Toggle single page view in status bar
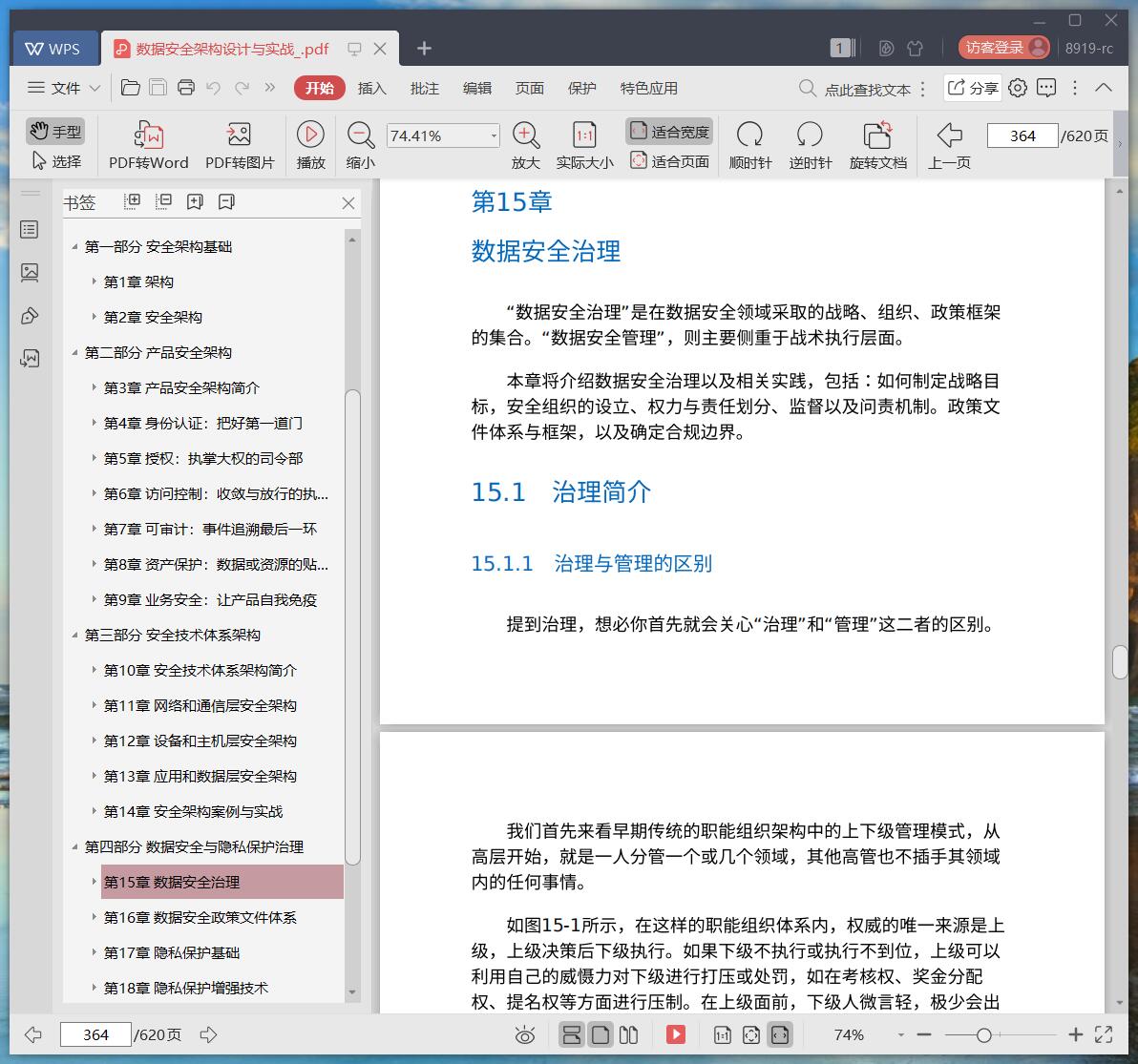The image size is (1138, 1064). [x=601, y=1035]
